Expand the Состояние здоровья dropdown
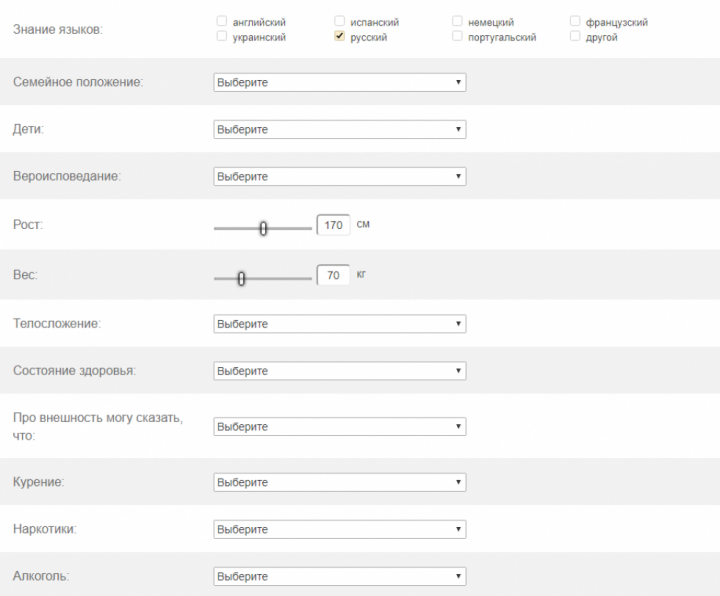The width and height of the screenshot is (720, 596). tap(340, 371)
